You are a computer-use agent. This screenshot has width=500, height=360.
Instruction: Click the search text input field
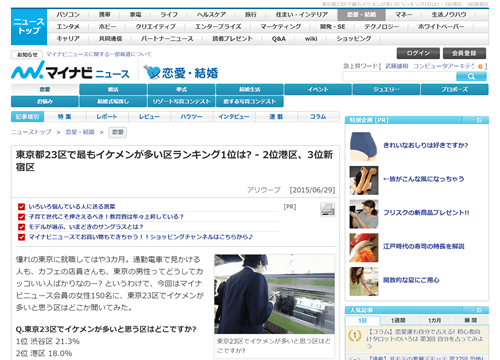pos(399,76)
